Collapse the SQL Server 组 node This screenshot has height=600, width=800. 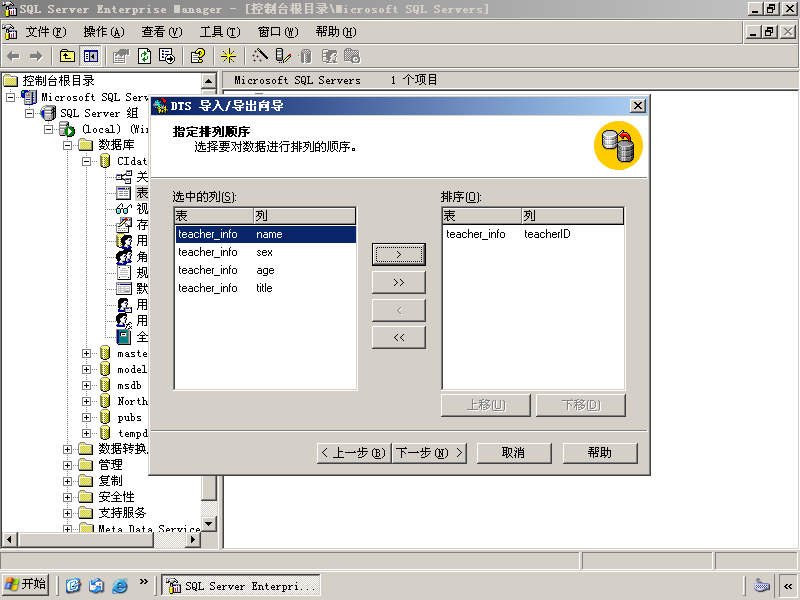pos(30,113)
